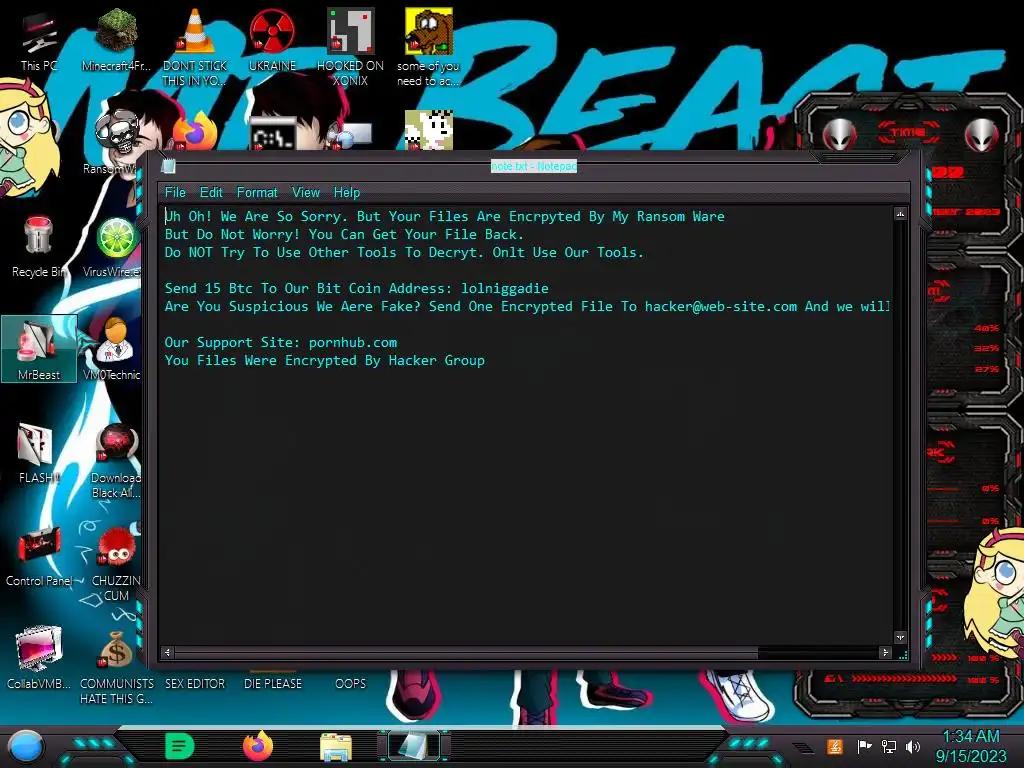Screen dimensions: 1024x768
Task: Click the line 'Our Support Site: pornhub.com'
Action: pyautogui.click(x=281, y=343)
